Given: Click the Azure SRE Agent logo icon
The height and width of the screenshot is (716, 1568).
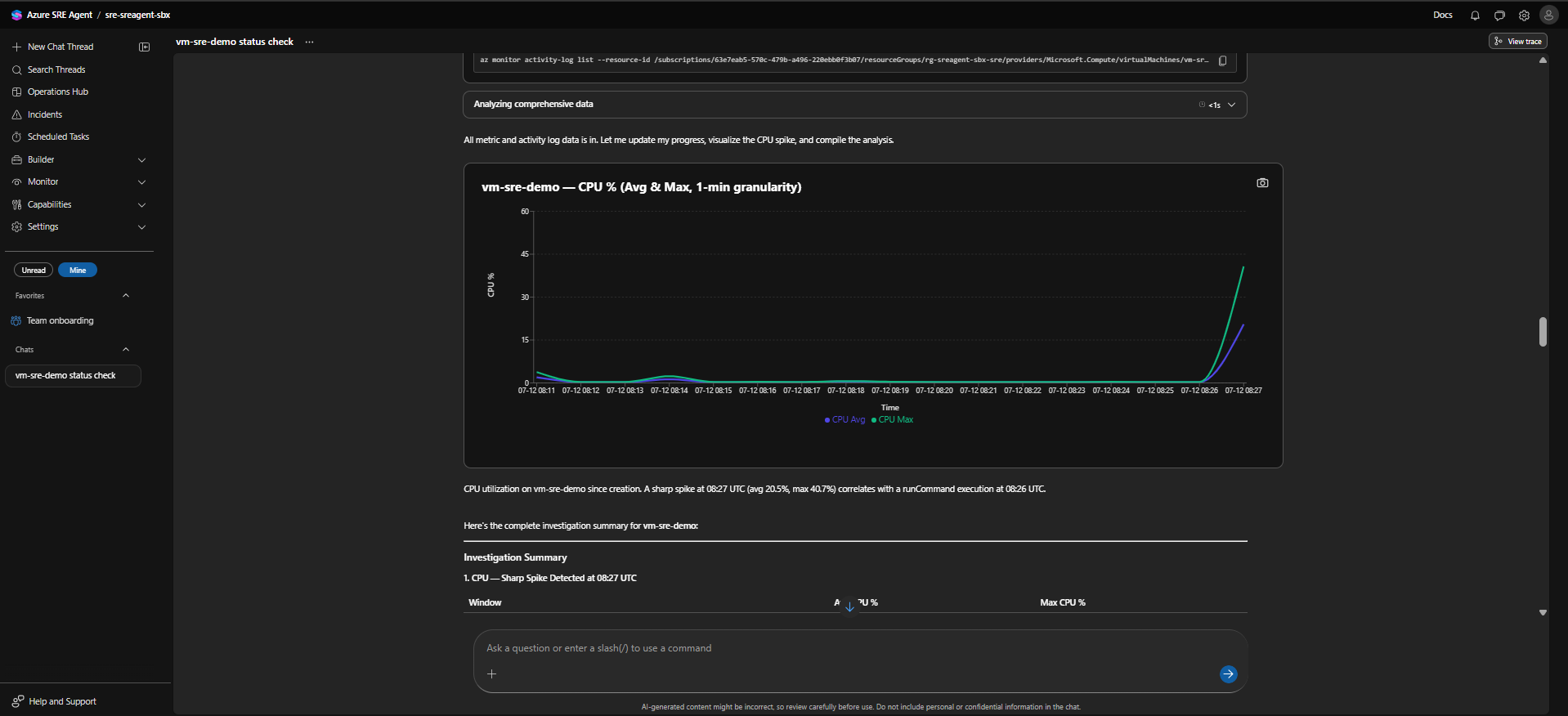Looking at the screenshot, I should click(16, 15).
